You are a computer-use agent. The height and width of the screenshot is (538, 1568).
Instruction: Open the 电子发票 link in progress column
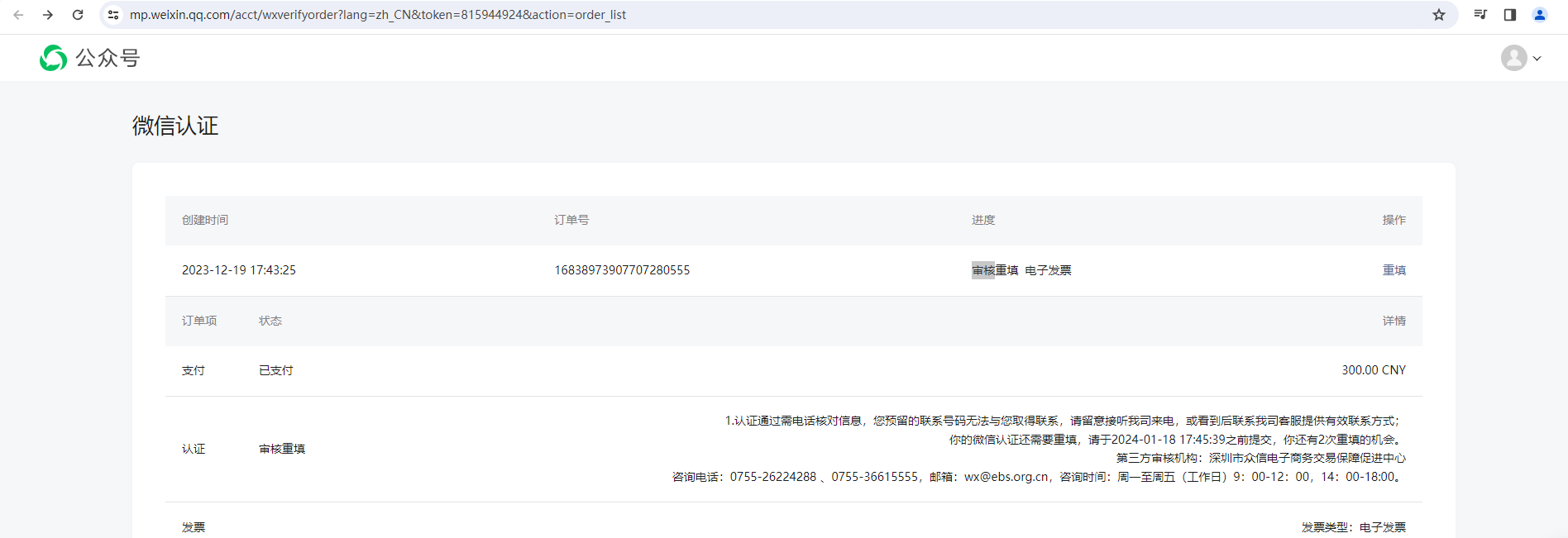pyautogui.click(x=1048, y=270)
